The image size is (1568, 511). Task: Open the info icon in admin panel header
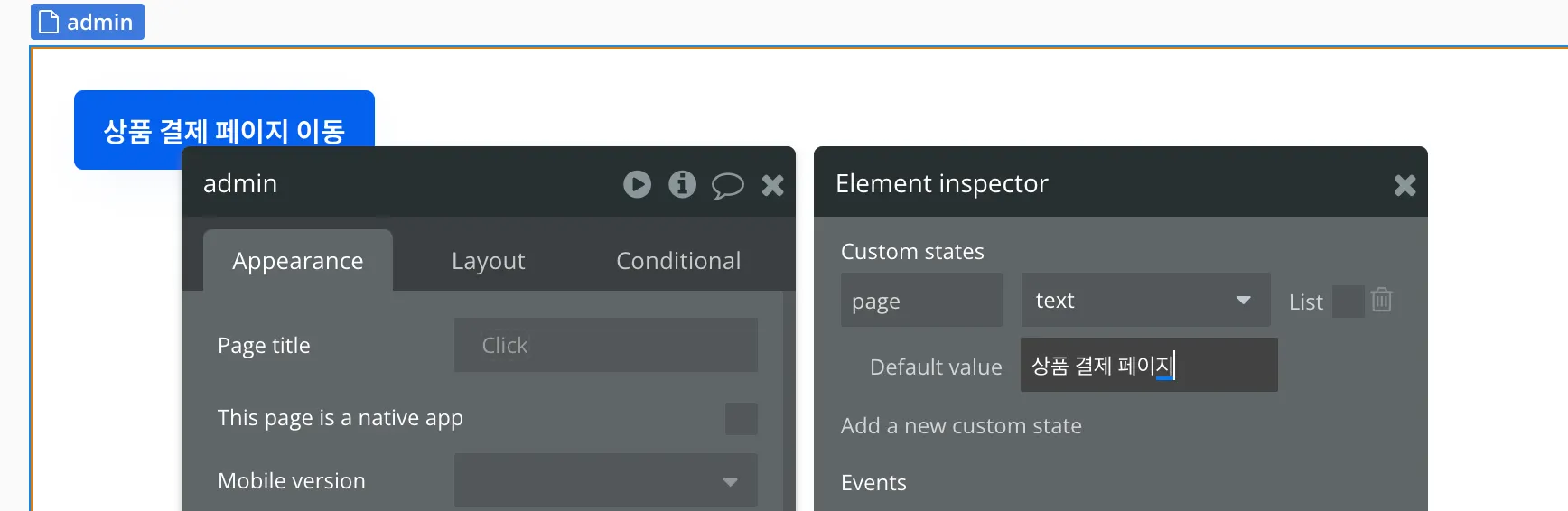point(682,184)
